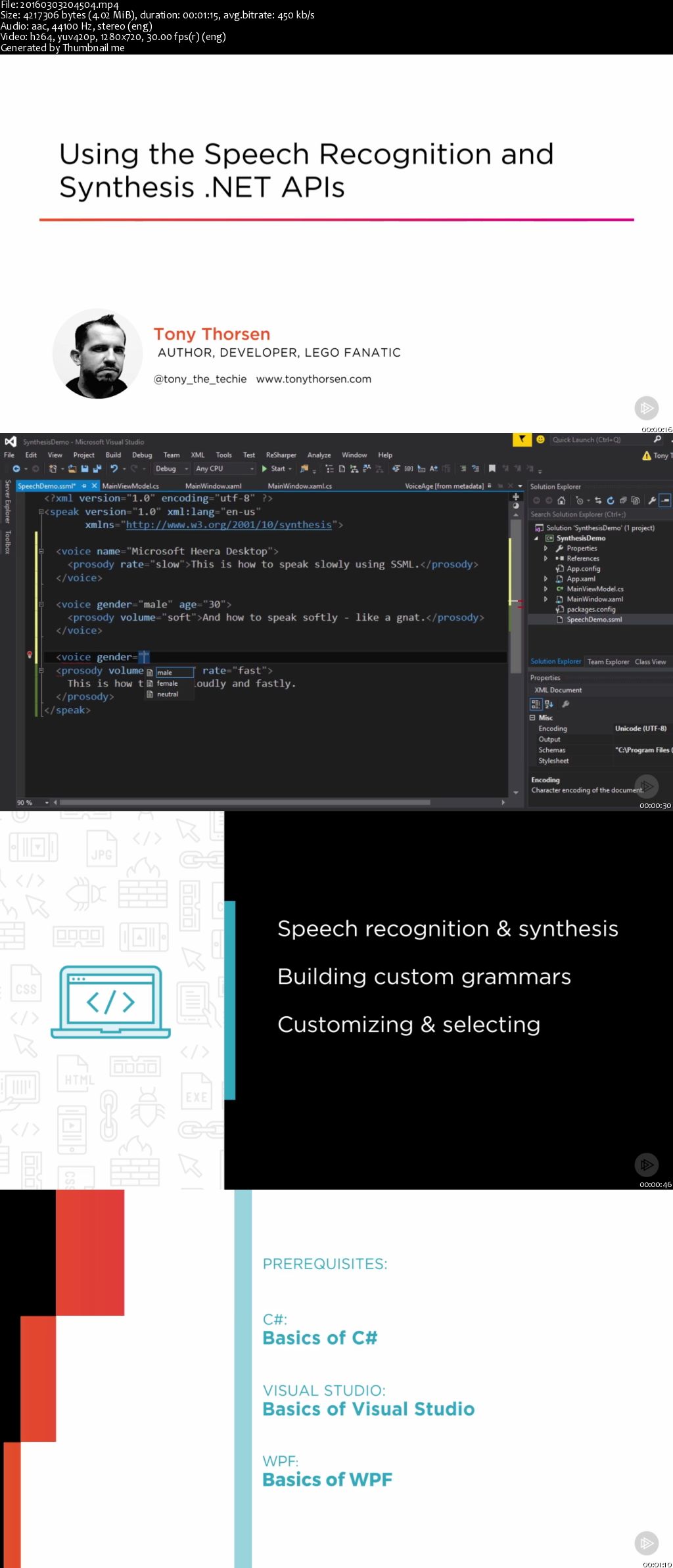673x1568 pixels.
Task: Close the SpeechDemo.ssml tab with its X
Action: click(95, 485)
